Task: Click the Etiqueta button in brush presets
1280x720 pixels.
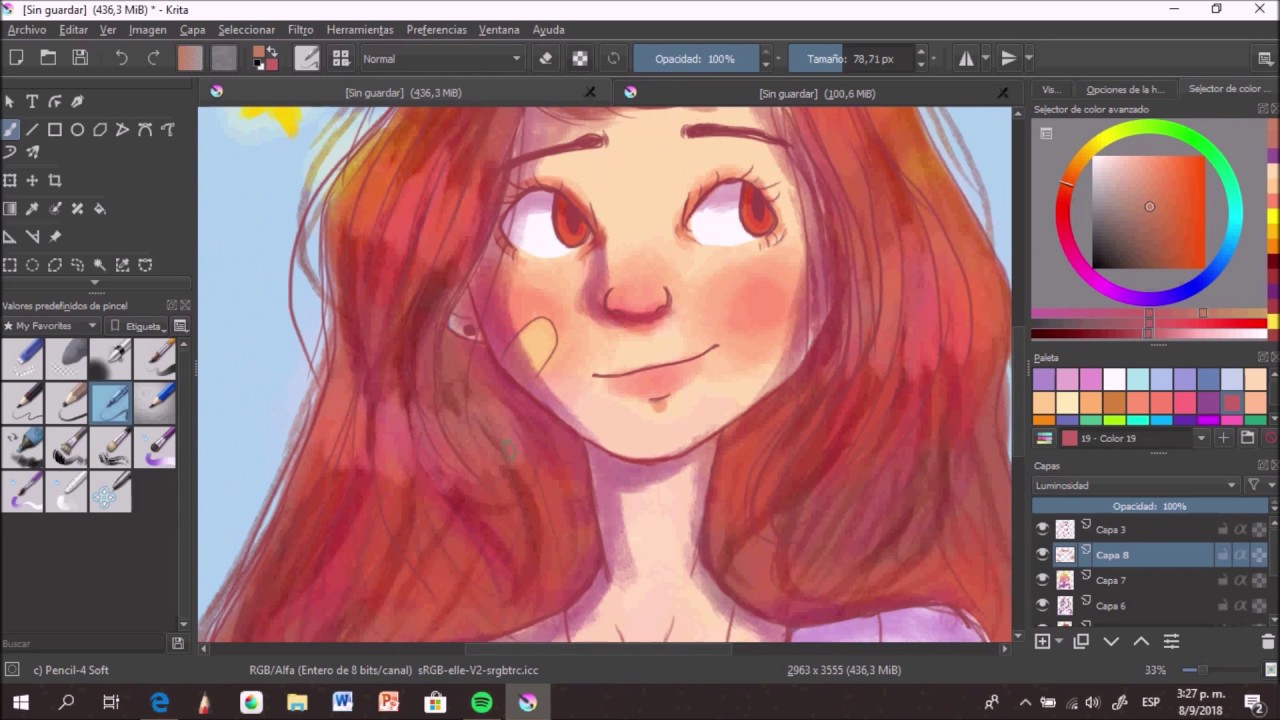Action: pos(137,326)
